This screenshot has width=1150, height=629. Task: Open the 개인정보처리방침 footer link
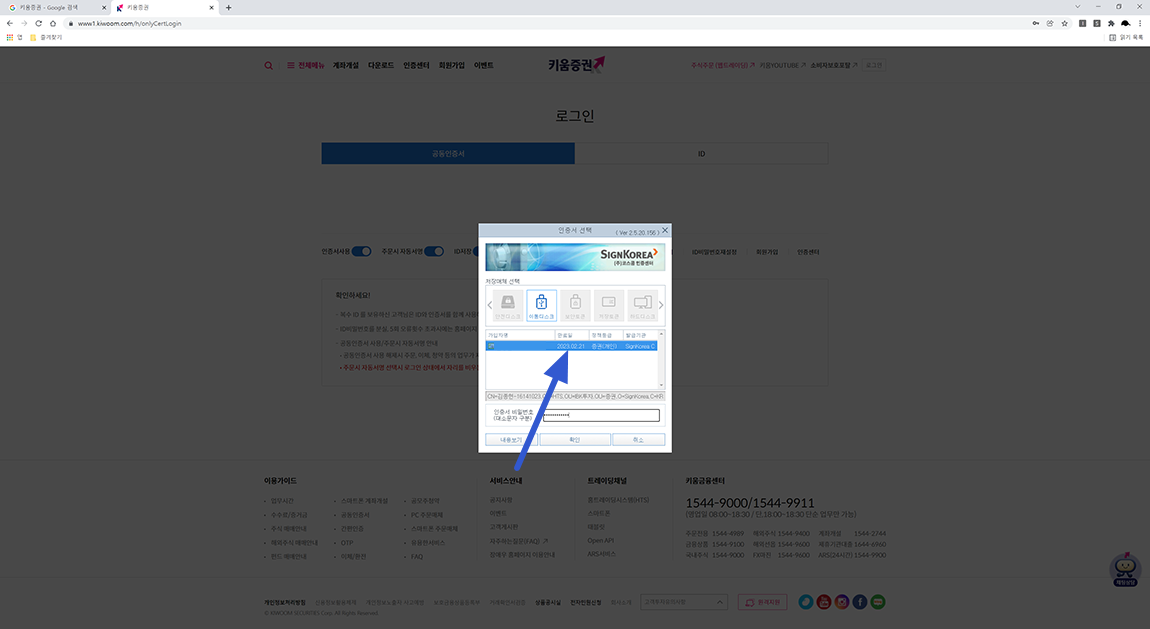tap(285, 602)
